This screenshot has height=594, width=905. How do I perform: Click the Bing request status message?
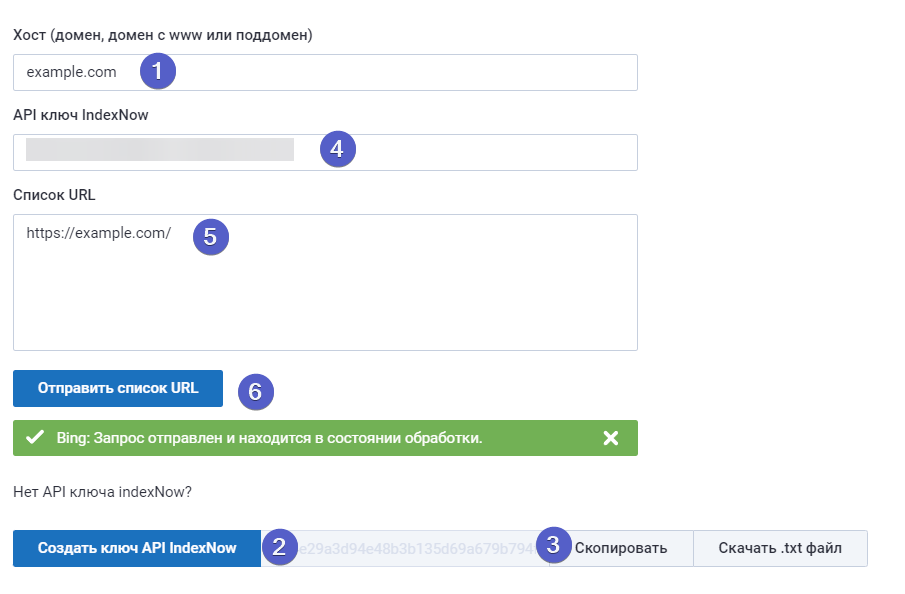point(269,438)
